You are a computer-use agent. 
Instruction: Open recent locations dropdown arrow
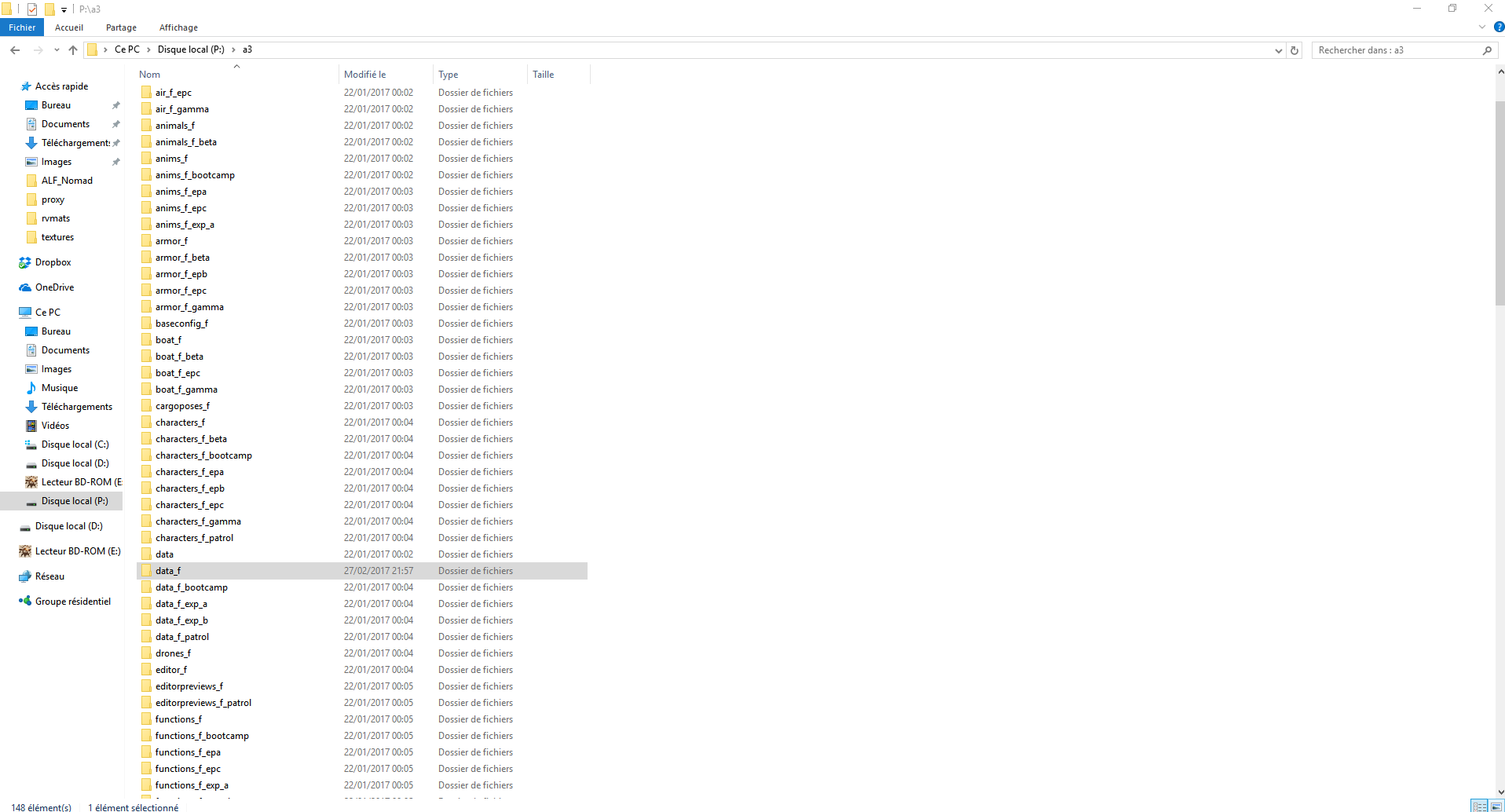57,50
